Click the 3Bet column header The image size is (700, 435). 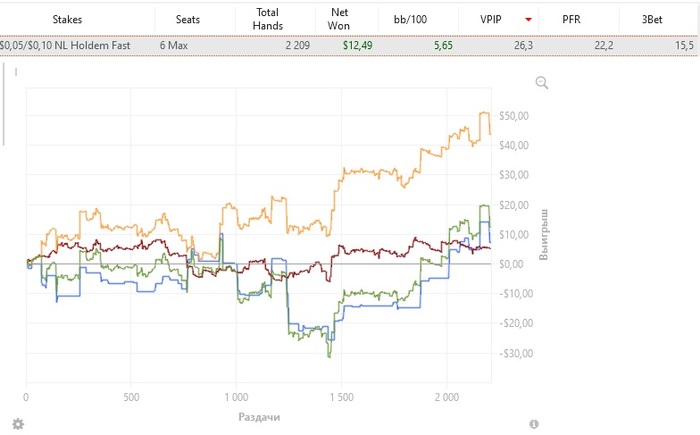pos(656,19)
